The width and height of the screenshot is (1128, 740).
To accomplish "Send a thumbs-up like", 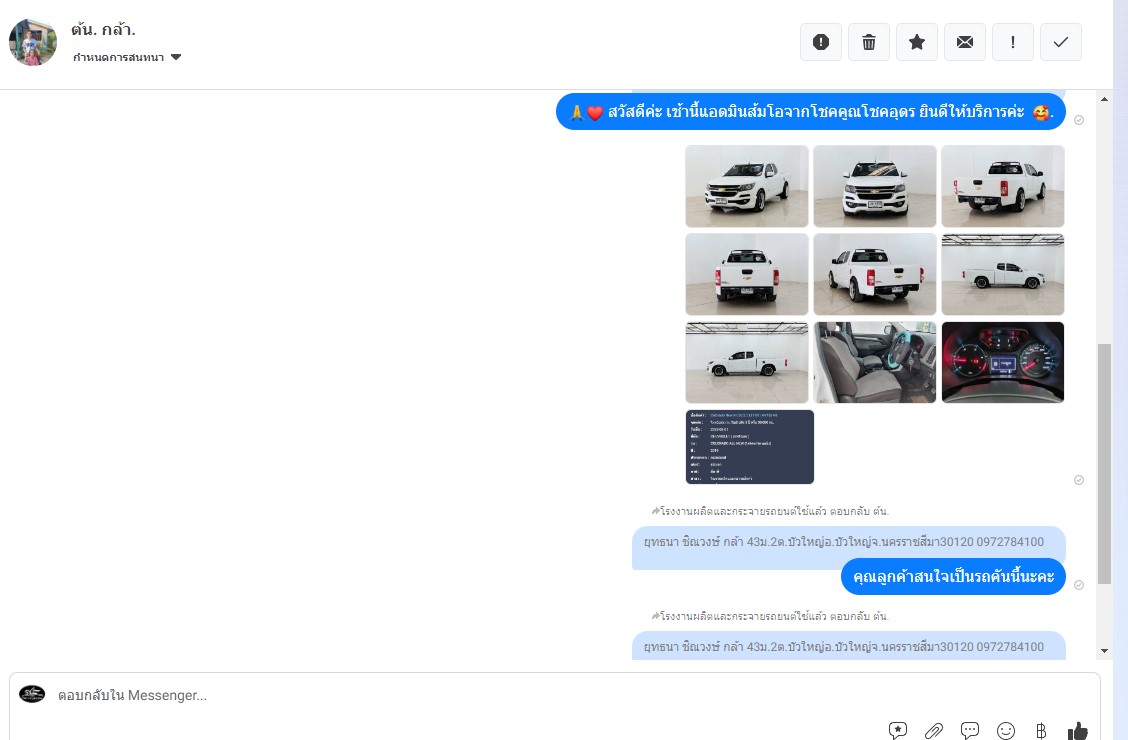I will click(x=1078, y=730).
